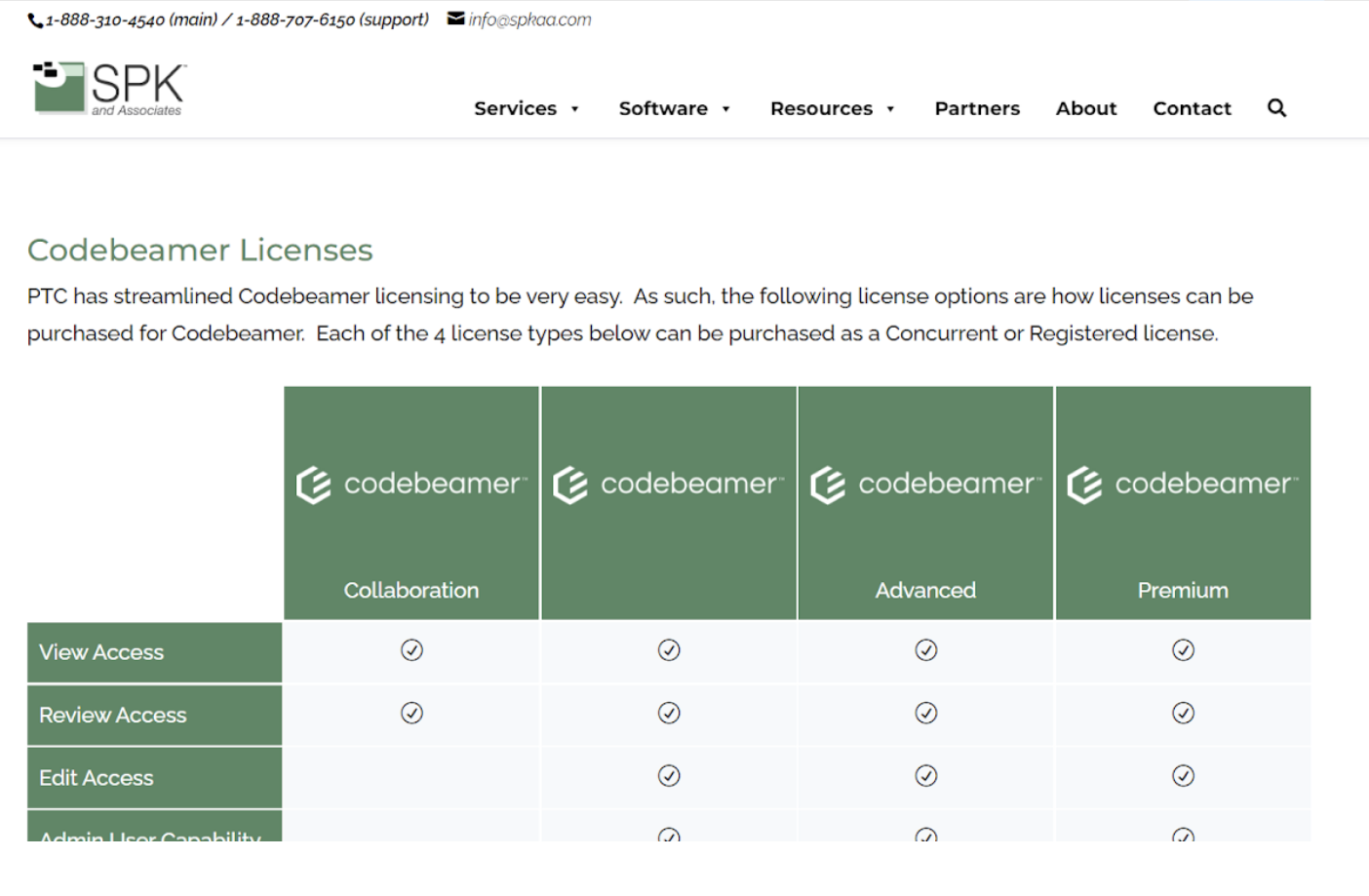The width and height of the screenshot is (1369, 896).
Task: Click the codebeamer logo above Premium
Action: tap(1183, 485)
